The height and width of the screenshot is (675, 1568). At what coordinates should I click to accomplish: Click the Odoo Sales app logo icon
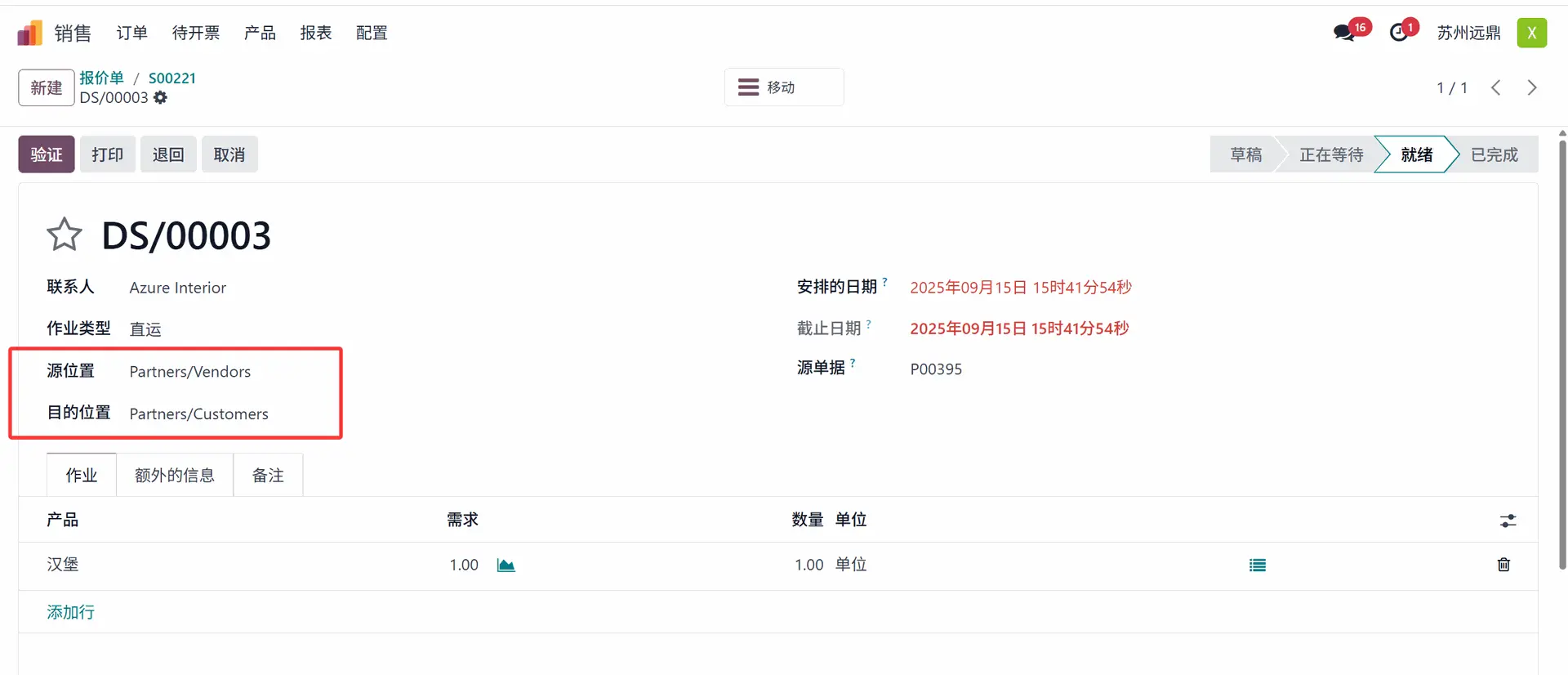tap(29, 34)
